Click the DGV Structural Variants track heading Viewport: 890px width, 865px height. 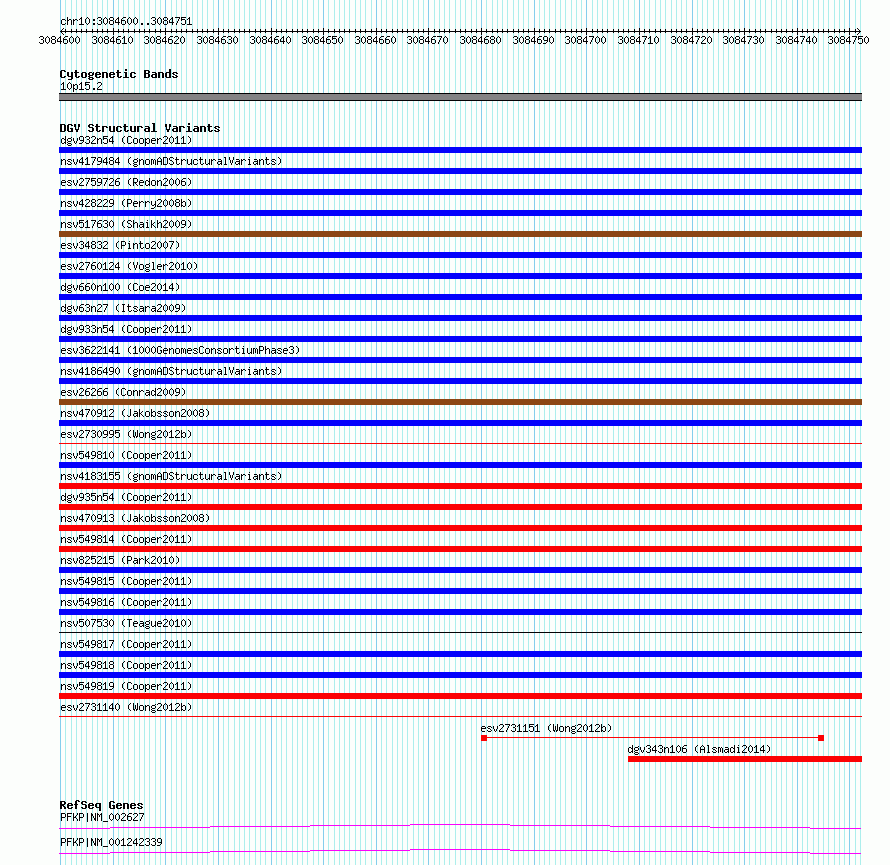click(x=140, y=128)
